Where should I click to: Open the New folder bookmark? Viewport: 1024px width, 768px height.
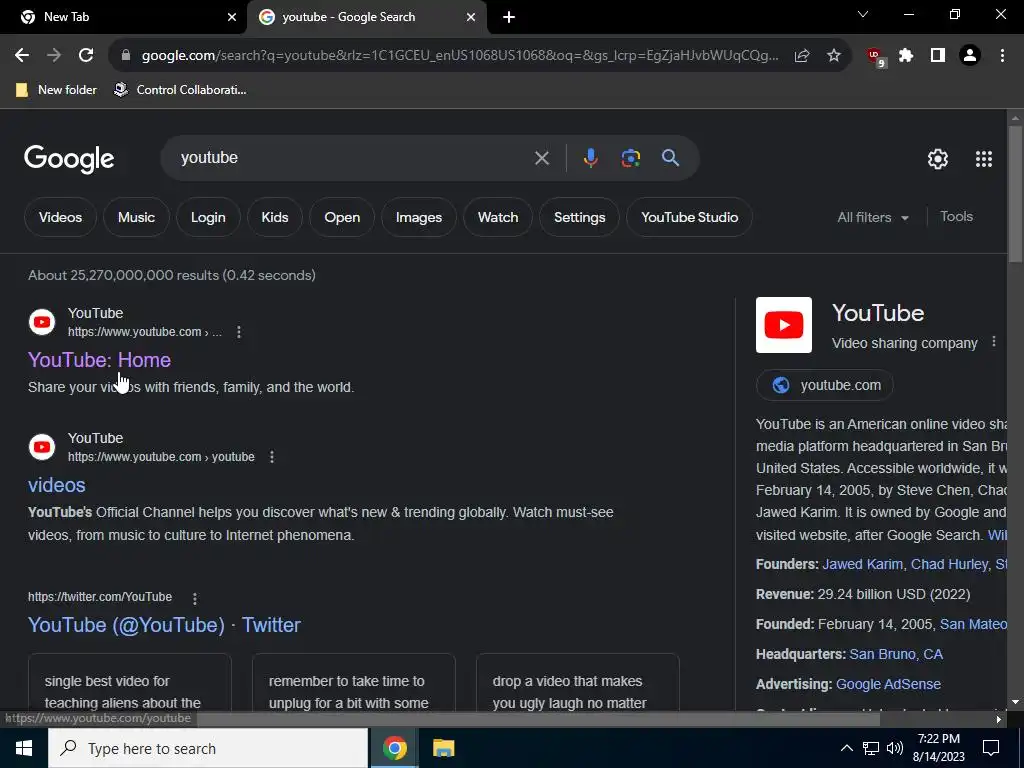[x=56, y=90]
